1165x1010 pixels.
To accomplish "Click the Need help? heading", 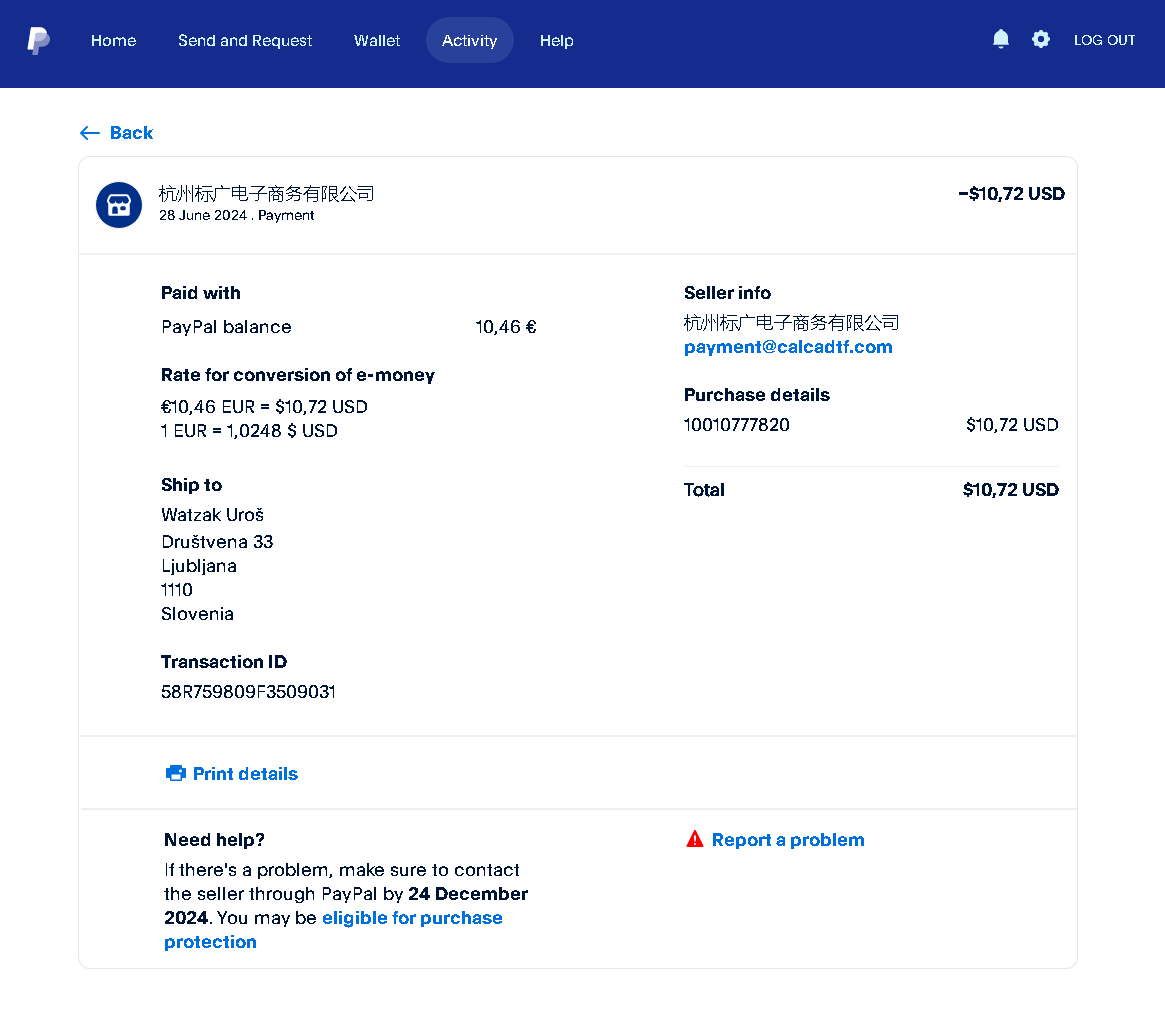I will point(214,840).
